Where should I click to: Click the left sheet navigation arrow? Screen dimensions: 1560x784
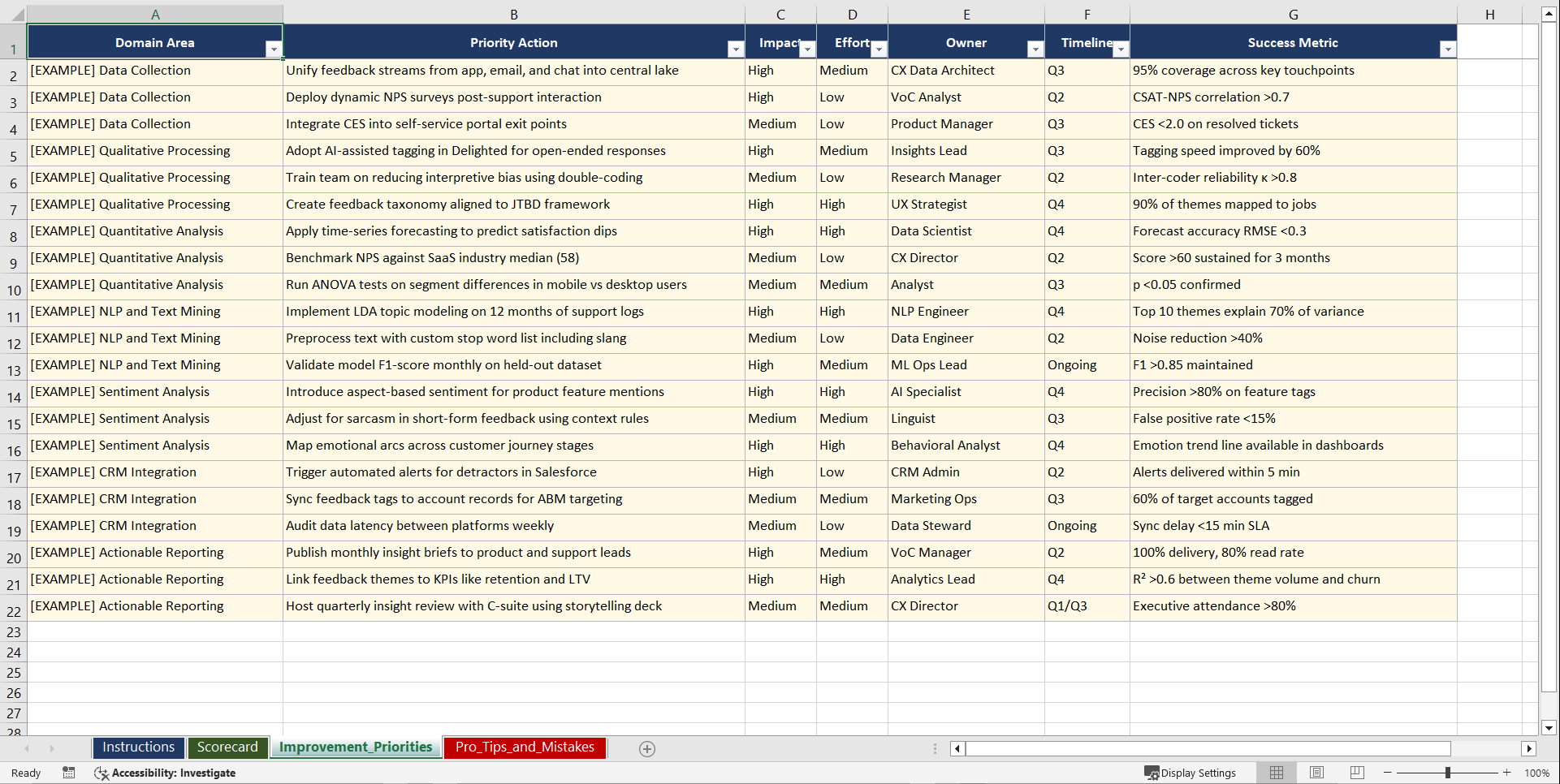coord(27,748)
